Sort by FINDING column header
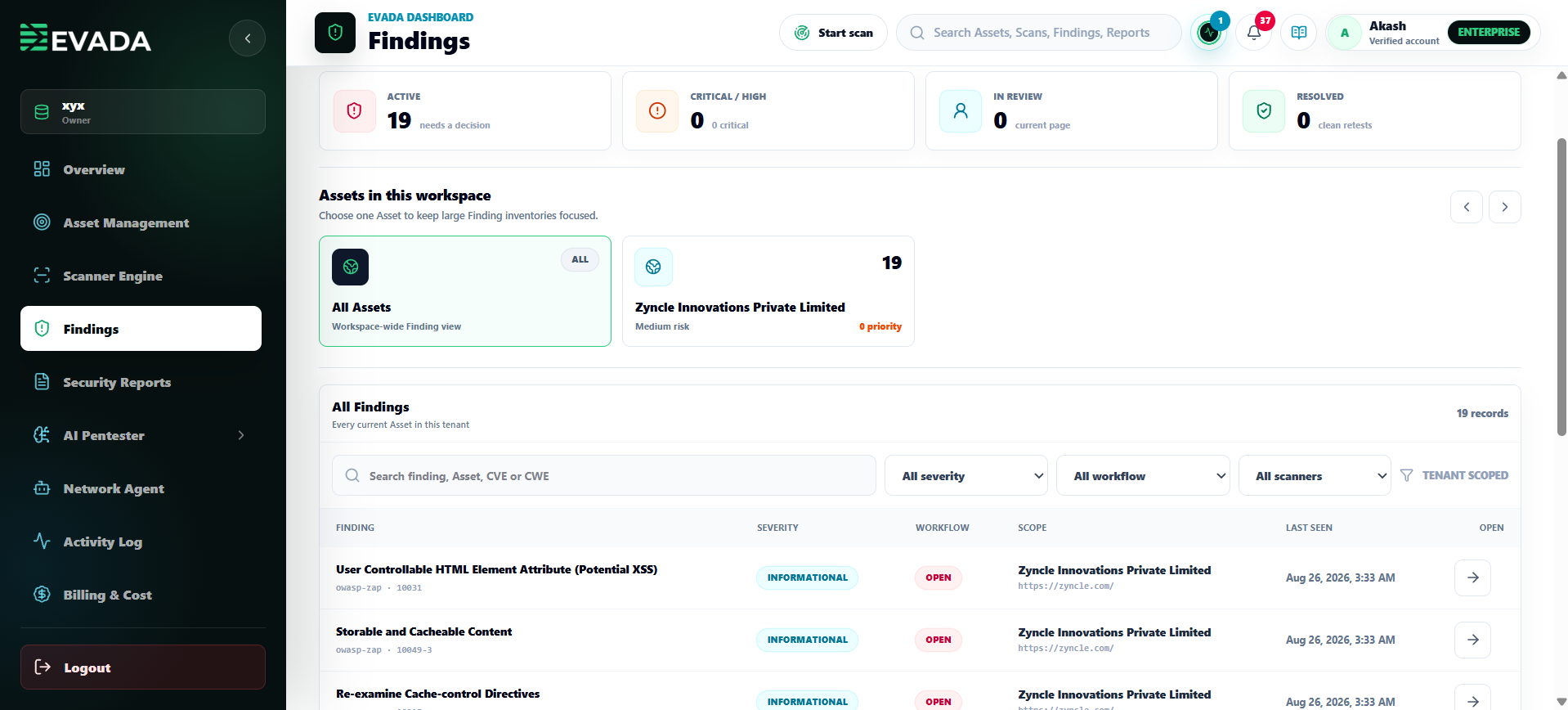The image size is (1568, 710). point(355,528)
